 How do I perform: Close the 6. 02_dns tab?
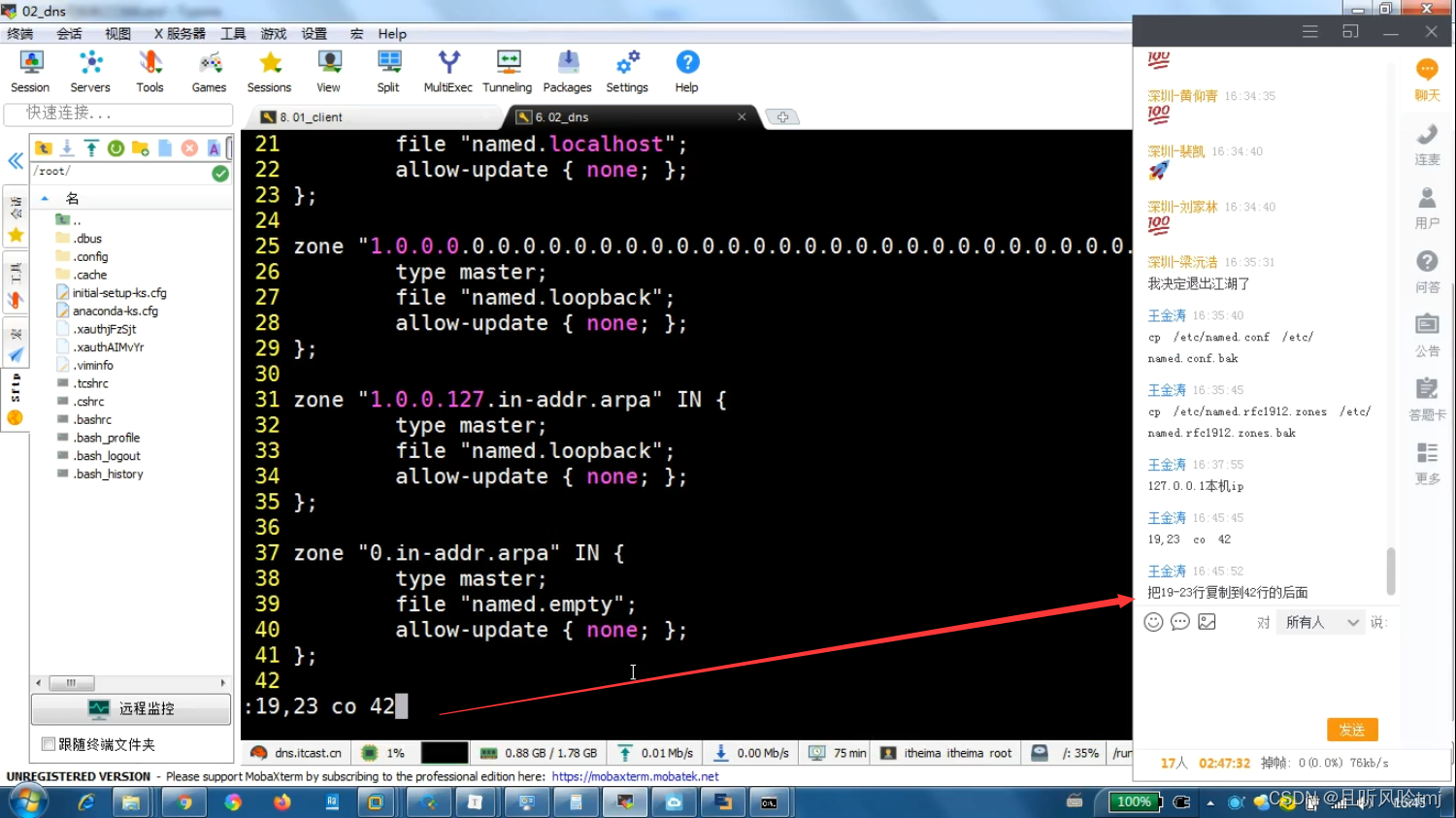(742, 116)
